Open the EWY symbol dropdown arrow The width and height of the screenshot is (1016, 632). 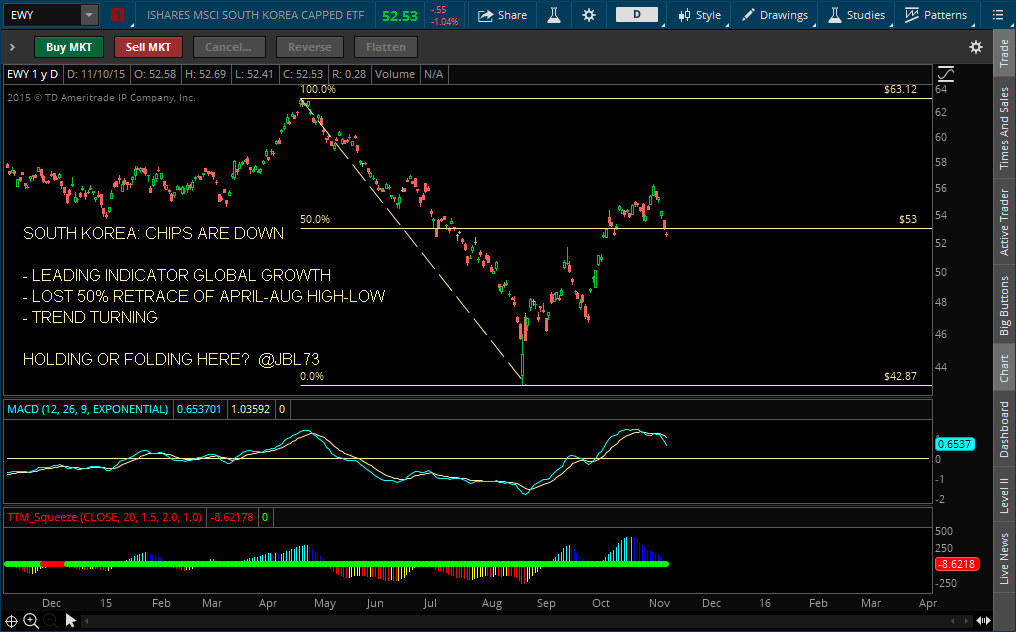click(89, 15)
